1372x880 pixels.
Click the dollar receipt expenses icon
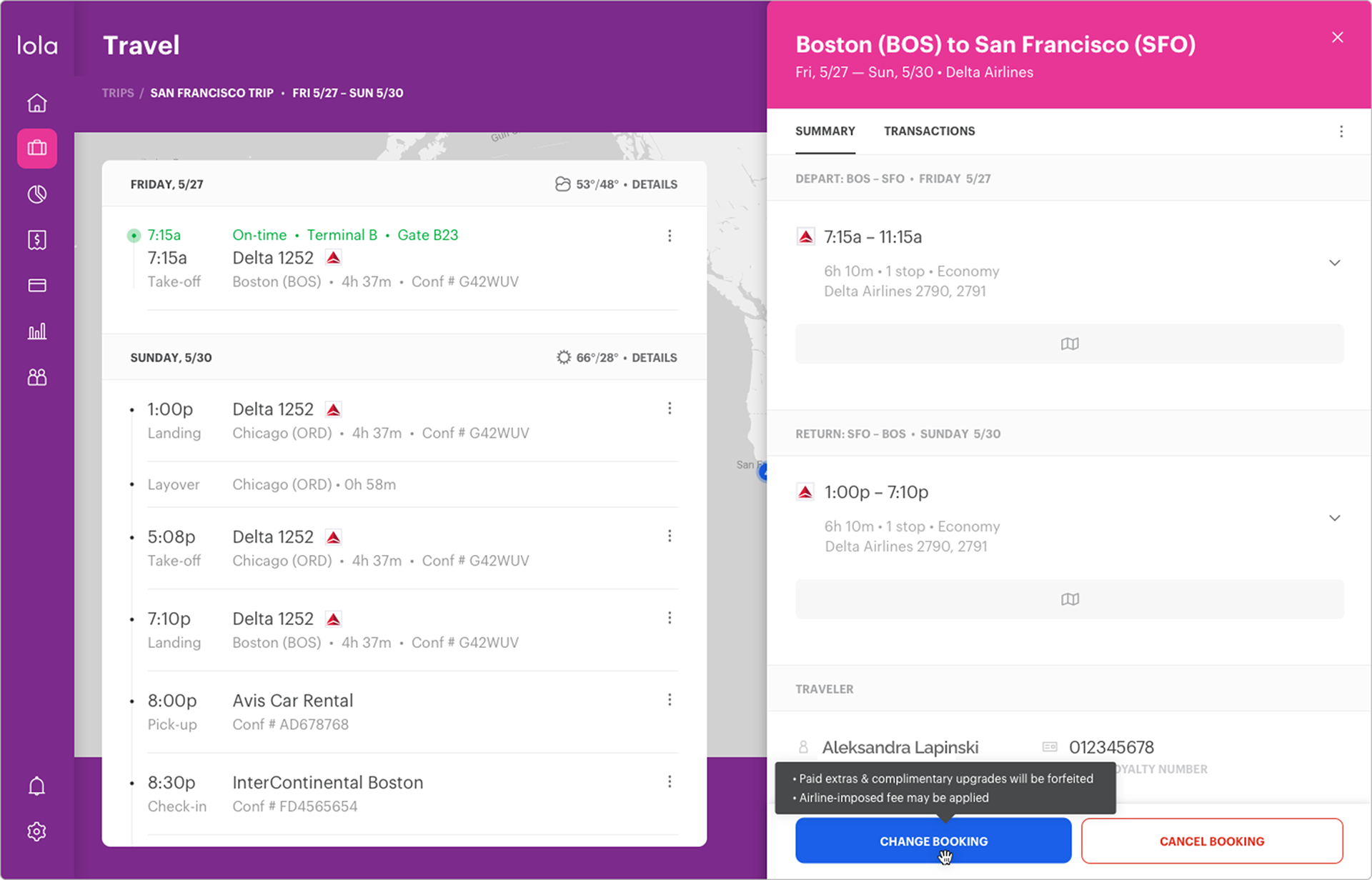coord(37,240)
